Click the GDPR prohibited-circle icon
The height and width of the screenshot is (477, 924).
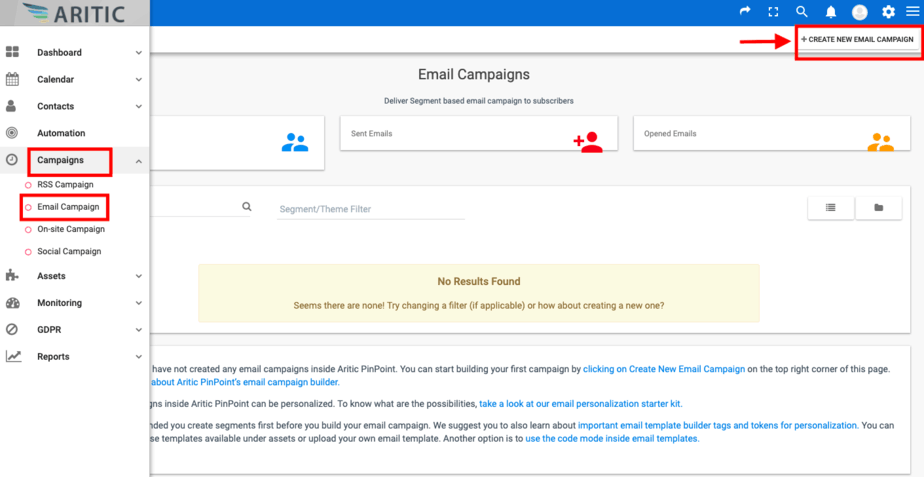(12, 330)
